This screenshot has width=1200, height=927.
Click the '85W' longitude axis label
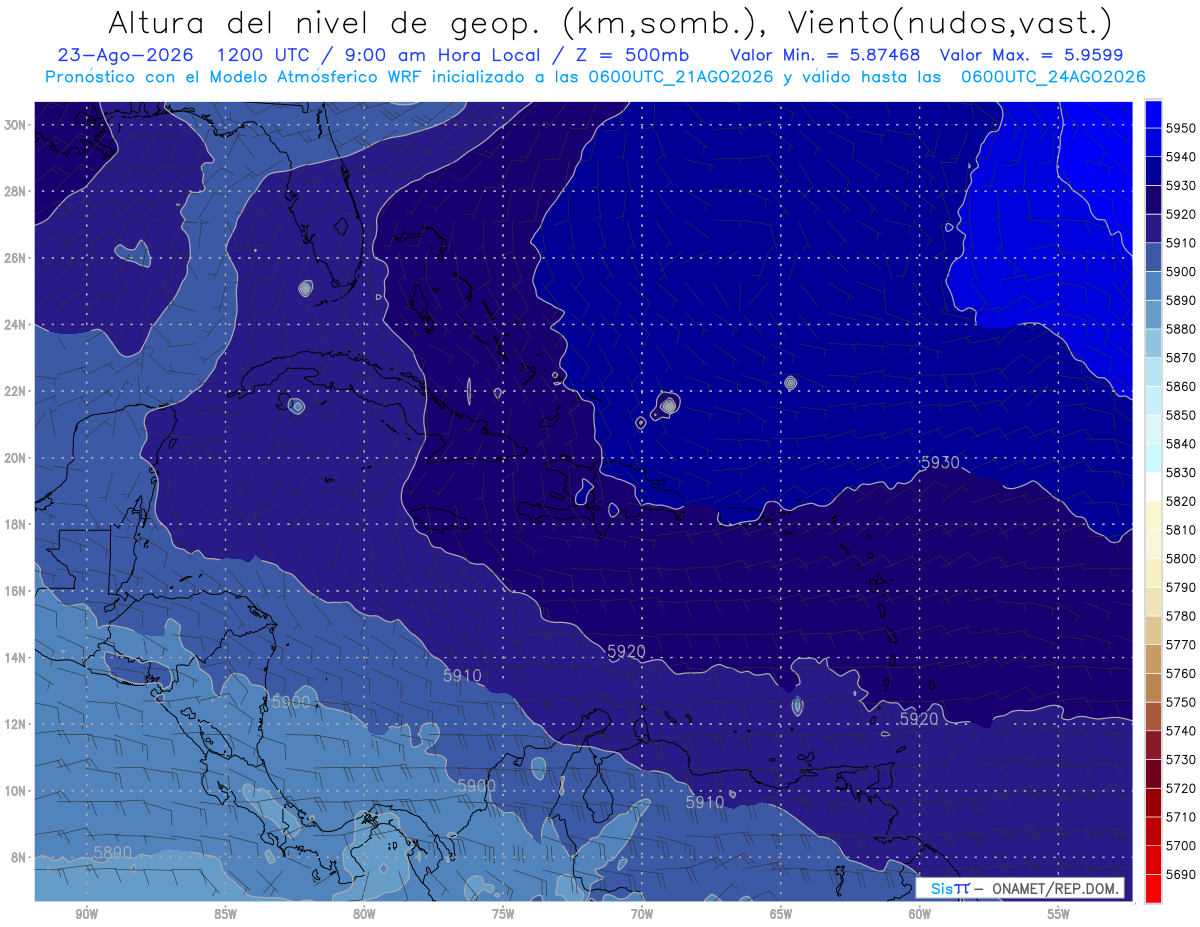point(225,914)
